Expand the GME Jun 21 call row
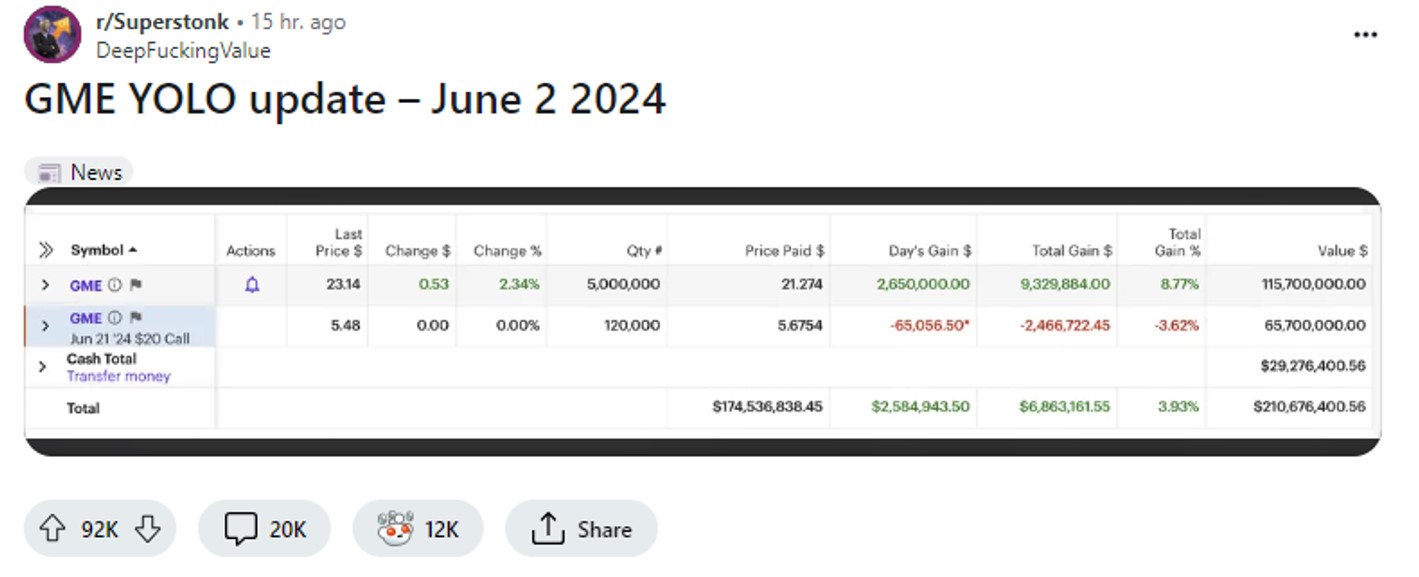 pos(45,326)
